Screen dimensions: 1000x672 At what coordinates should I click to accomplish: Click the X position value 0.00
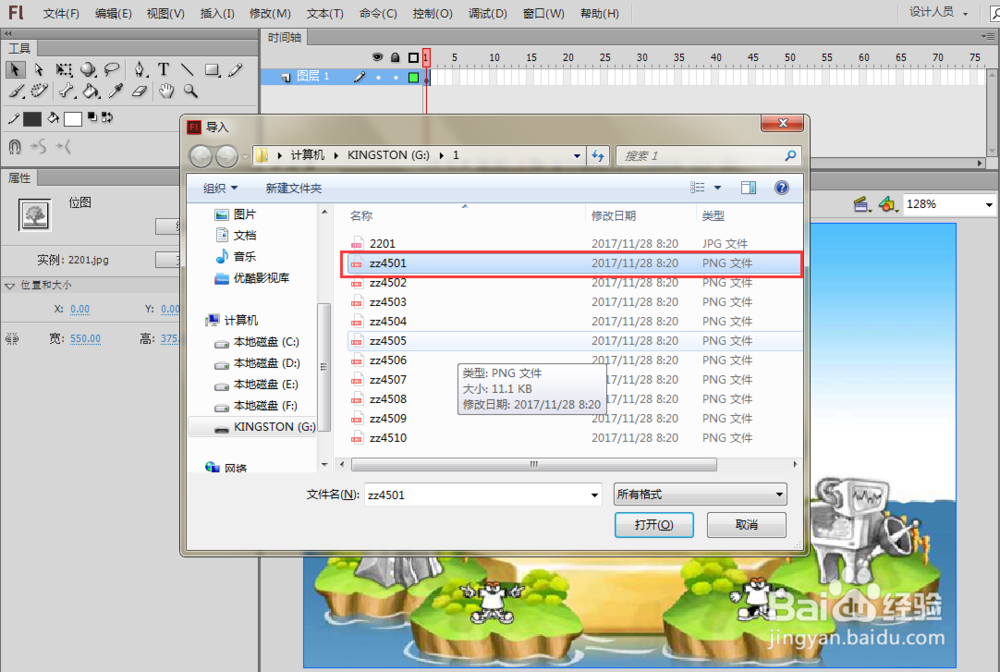[80, 309]
